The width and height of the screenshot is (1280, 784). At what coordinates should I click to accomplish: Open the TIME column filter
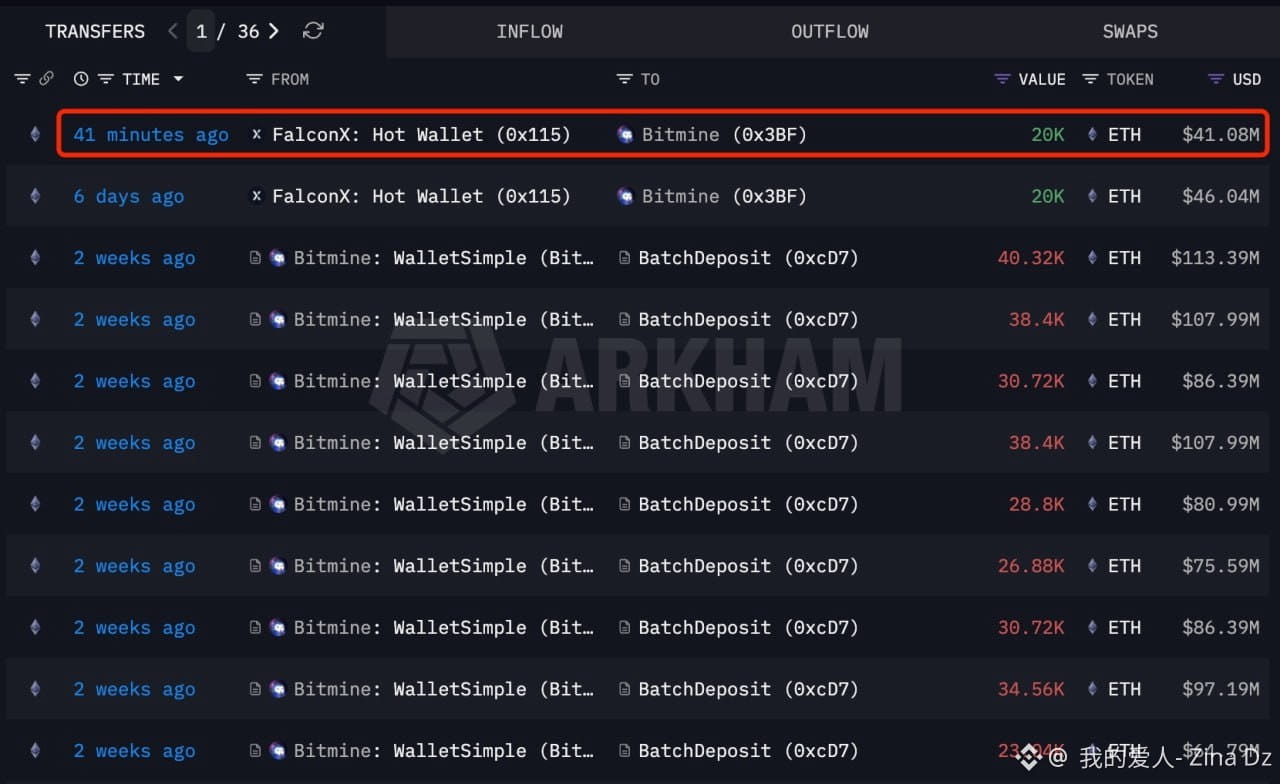tap(104, 79)
